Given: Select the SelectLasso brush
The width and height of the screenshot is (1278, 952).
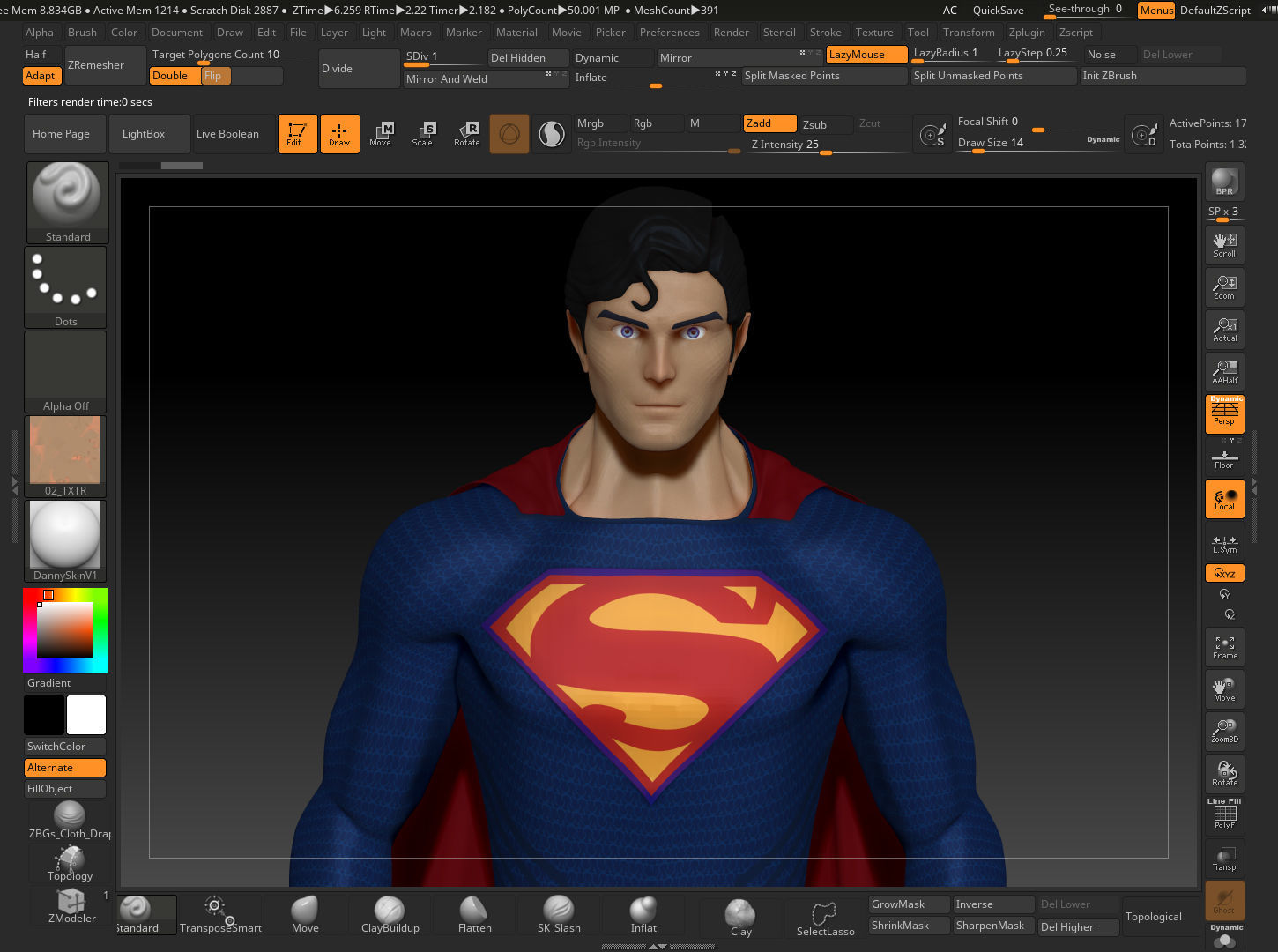Looking at the screenshot, I should [825, 919].
